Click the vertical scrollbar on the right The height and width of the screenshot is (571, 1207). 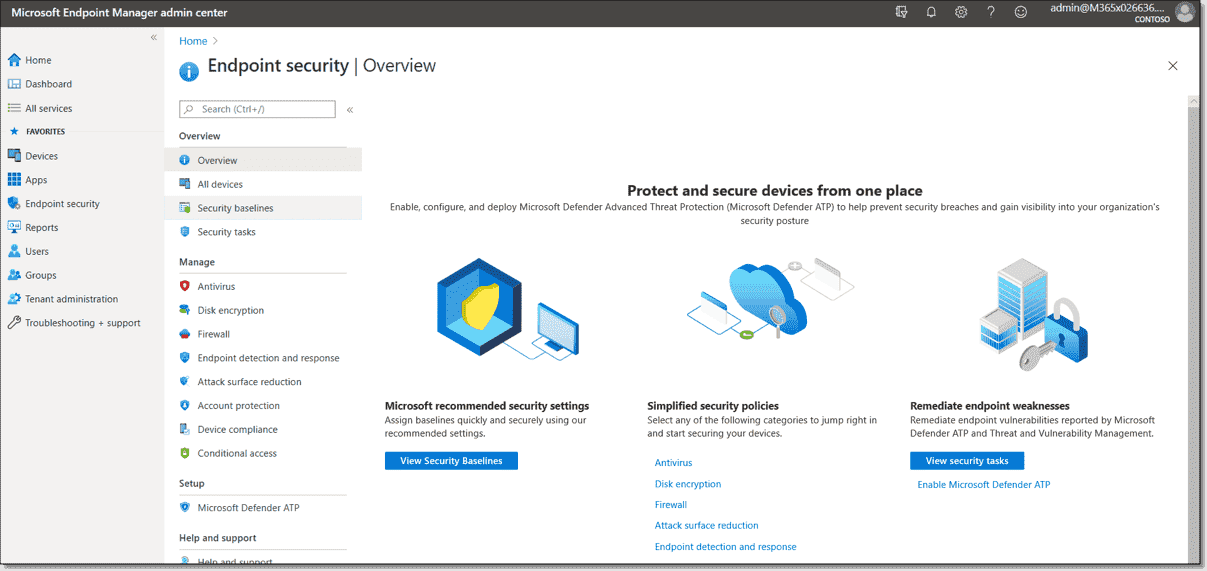pos(1194,329)
